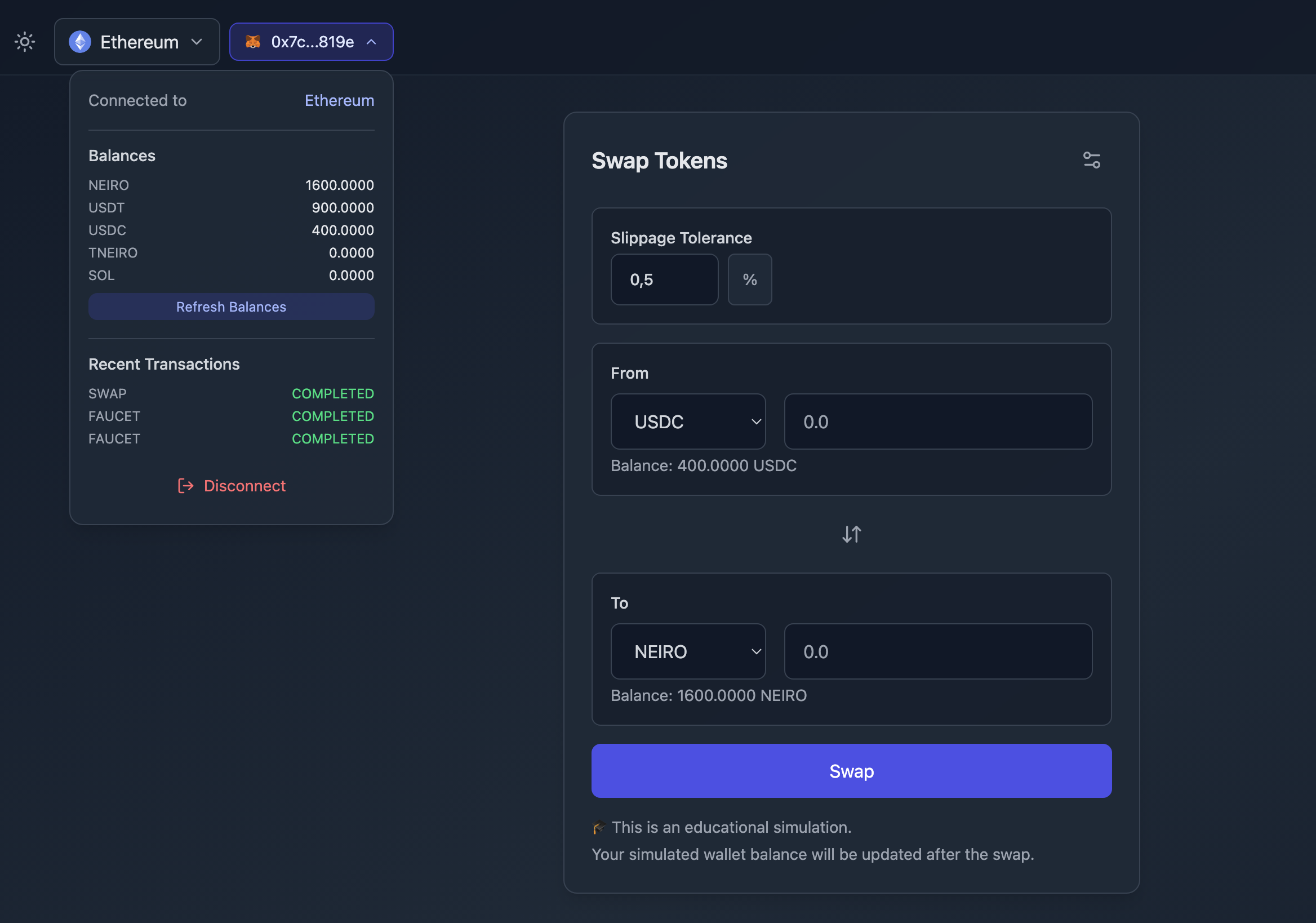
Task: Flip From and To tokens arrows
Action: pos(851,534)
